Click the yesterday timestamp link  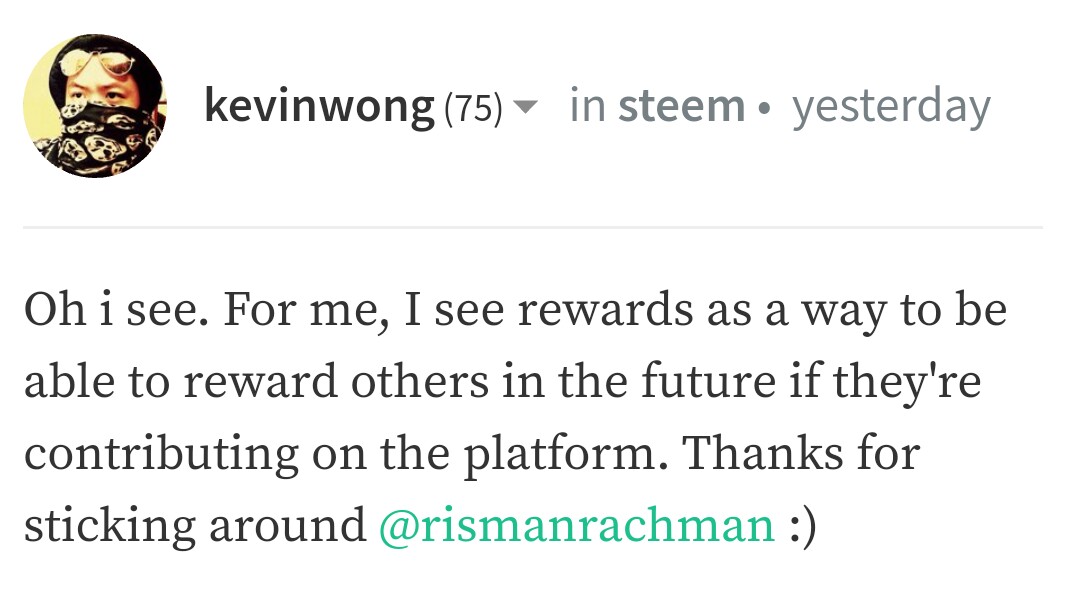tap(891, 108)
